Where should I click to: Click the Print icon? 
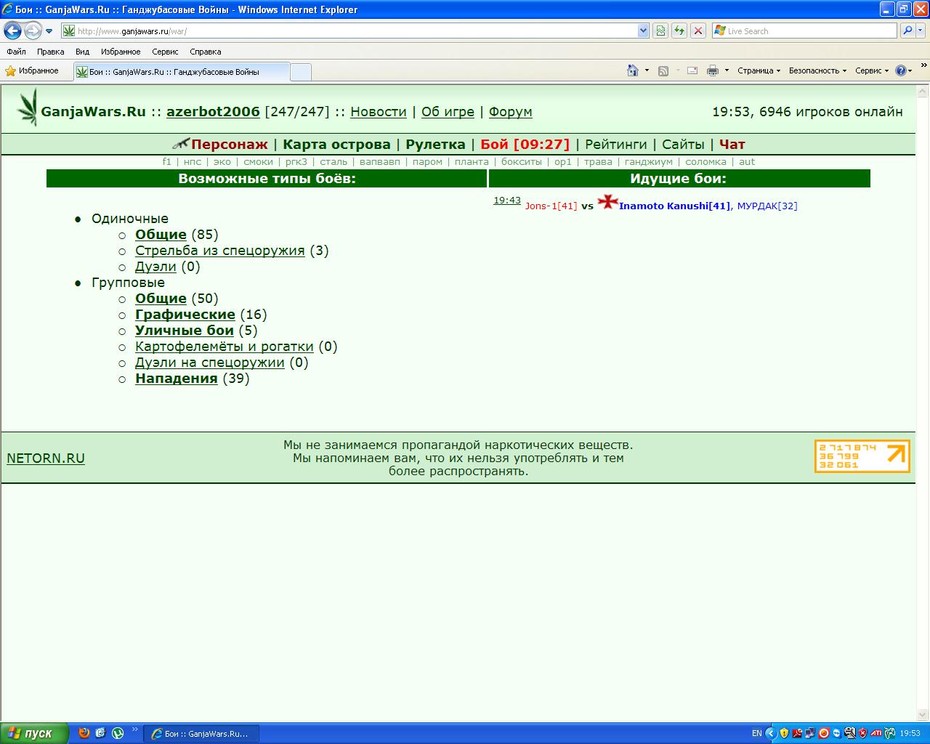click(x=712, y=71)
